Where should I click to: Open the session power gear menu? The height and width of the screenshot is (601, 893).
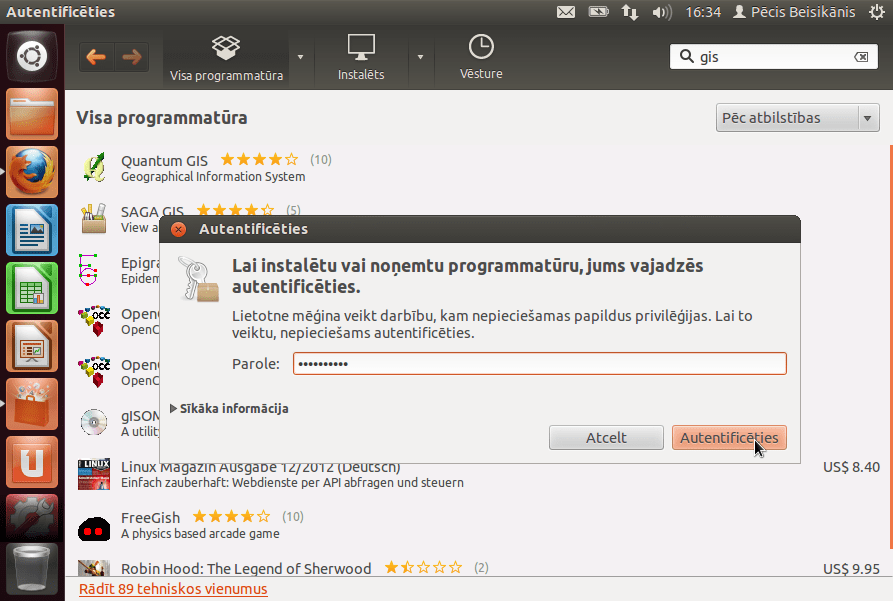(876, 12)
